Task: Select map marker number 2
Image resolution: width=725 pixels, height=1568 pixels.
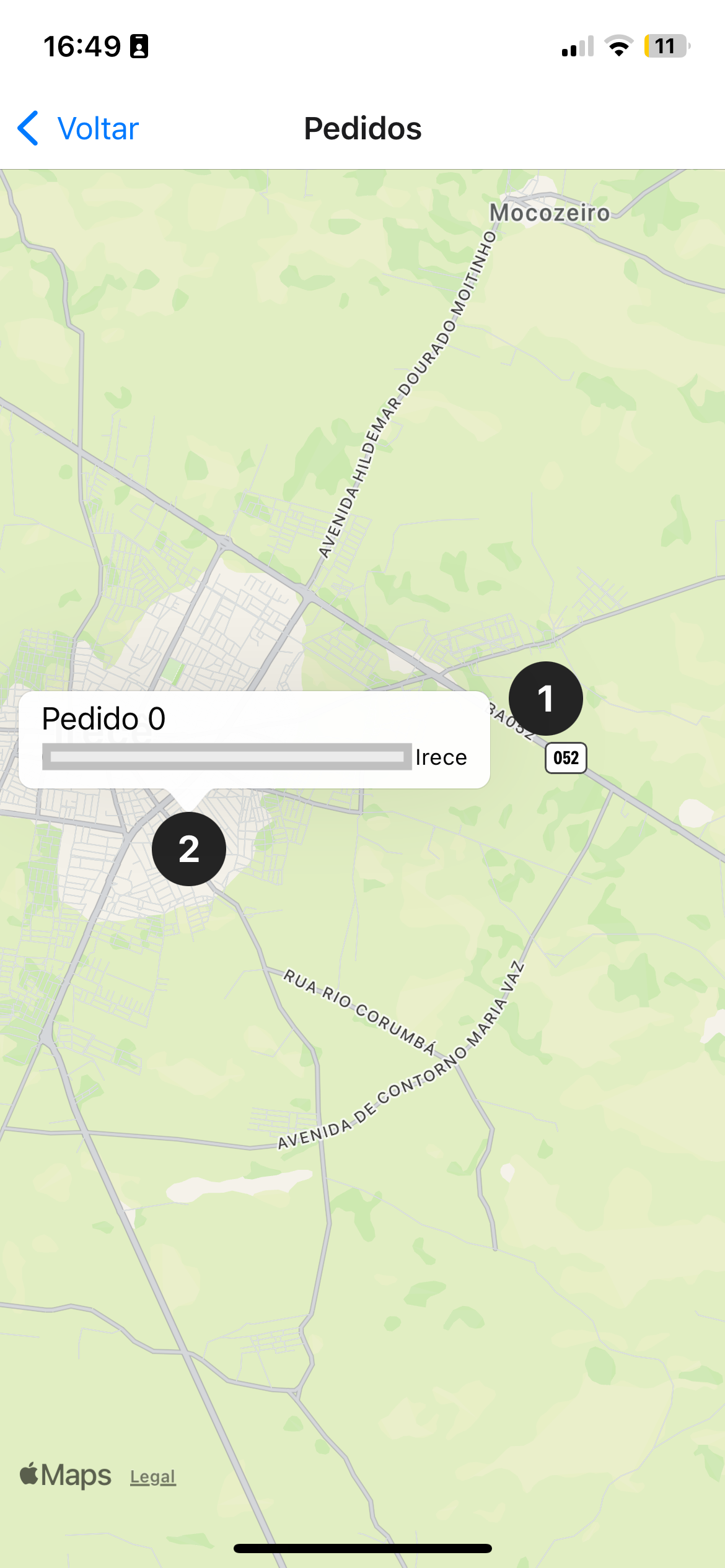Action: 188,848
